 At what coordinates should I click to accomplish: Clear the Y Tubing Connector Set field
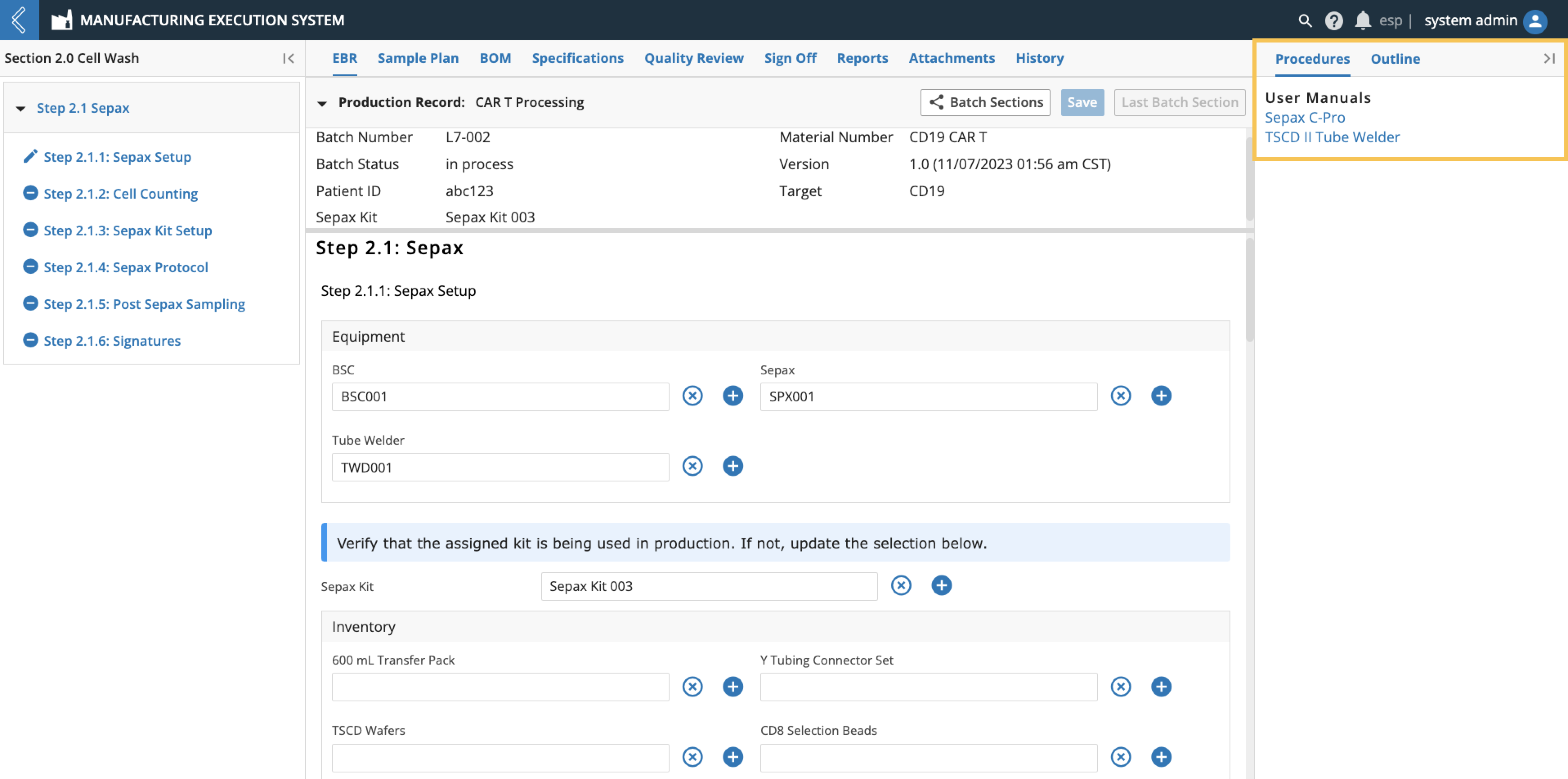point(1120,687)
